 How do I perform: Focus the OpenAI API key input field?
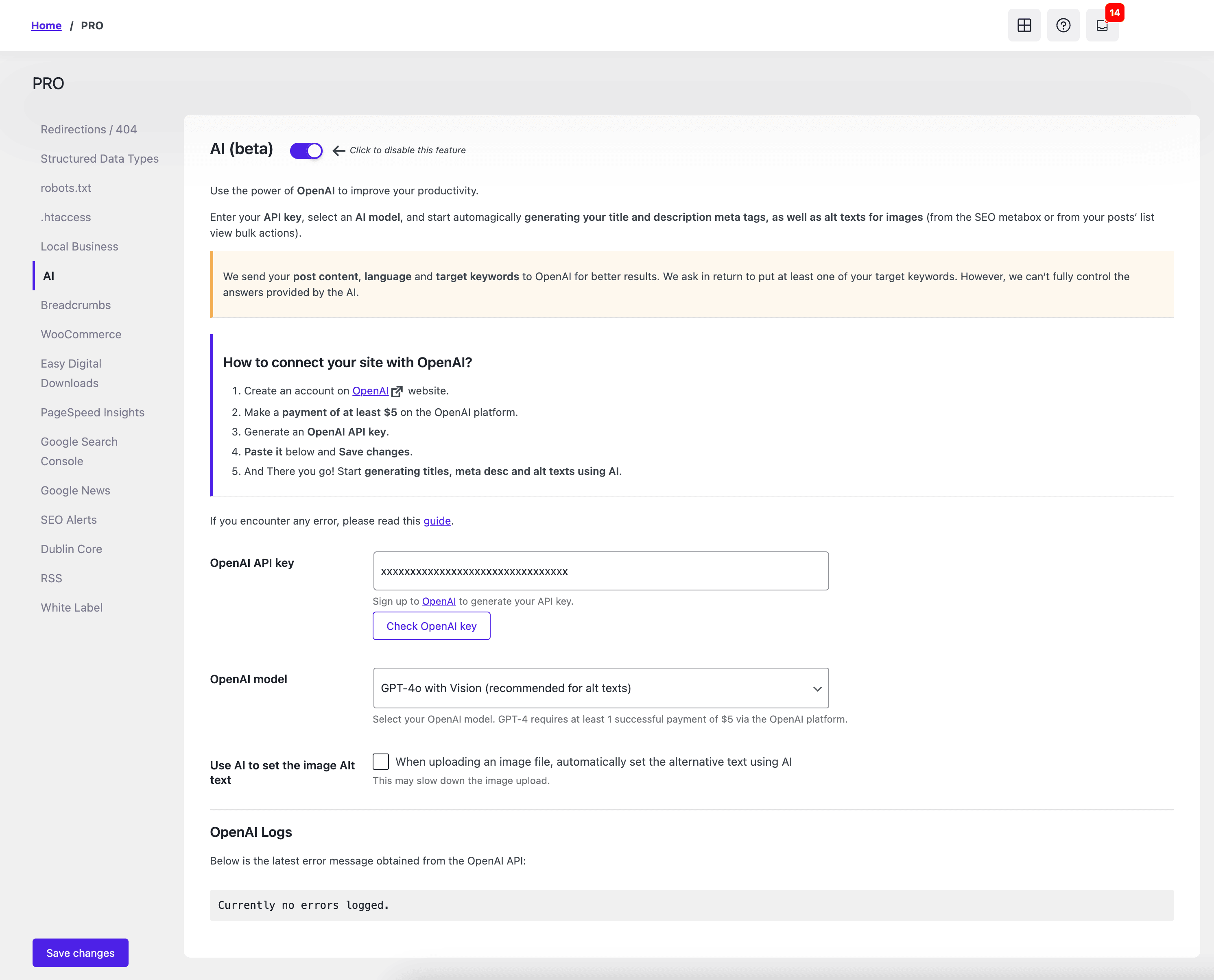[x=601, y=571]
